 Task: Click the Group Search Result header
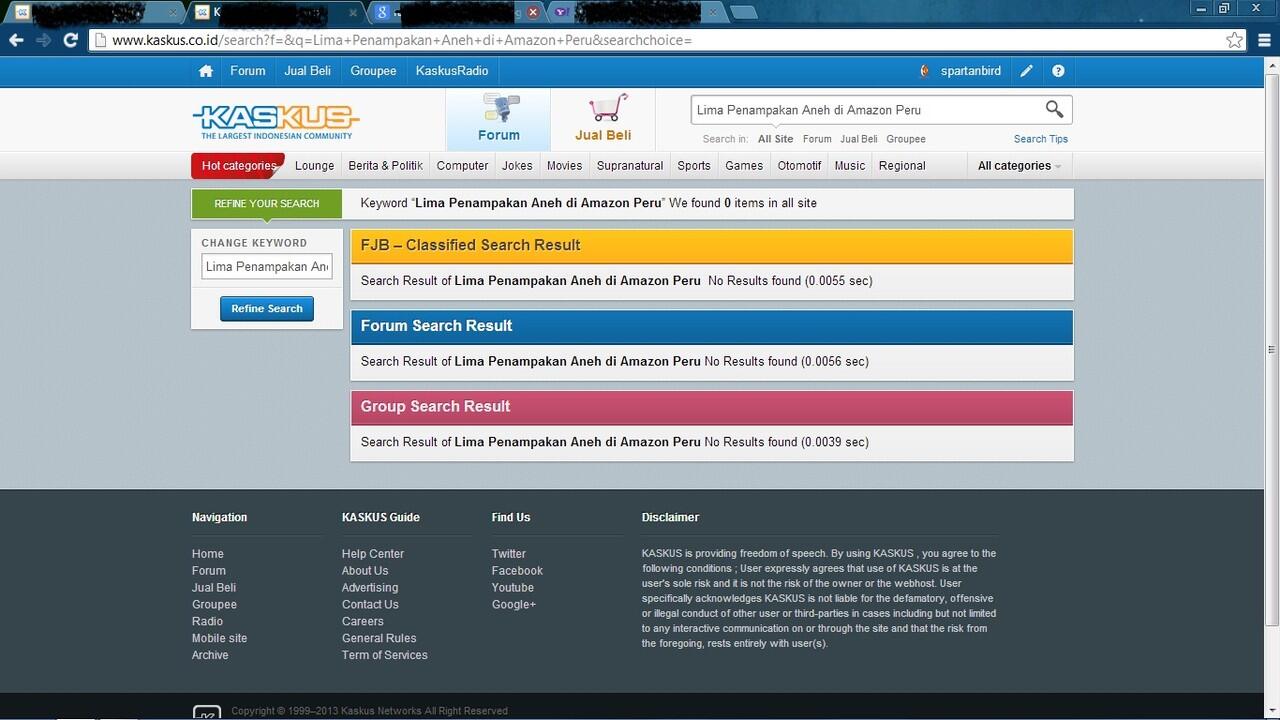711,407
